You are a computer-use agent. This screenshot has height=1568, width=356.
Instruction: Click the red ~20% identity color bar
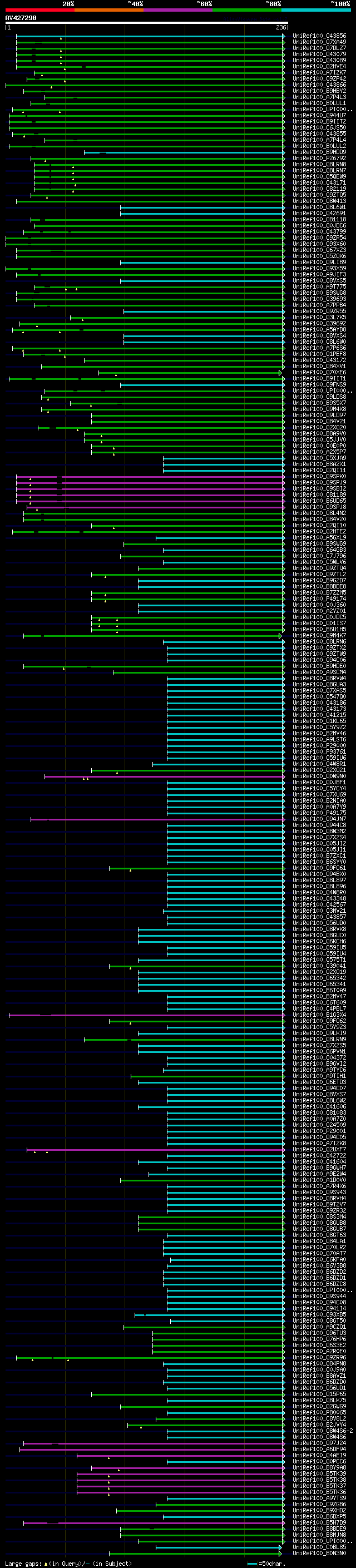click(x=39, y=10)
